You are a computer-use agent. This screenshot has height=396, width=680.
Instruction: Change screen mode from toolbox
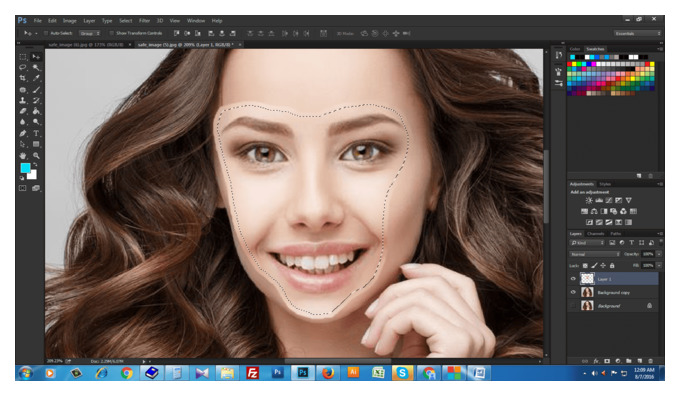click(36, 188)
